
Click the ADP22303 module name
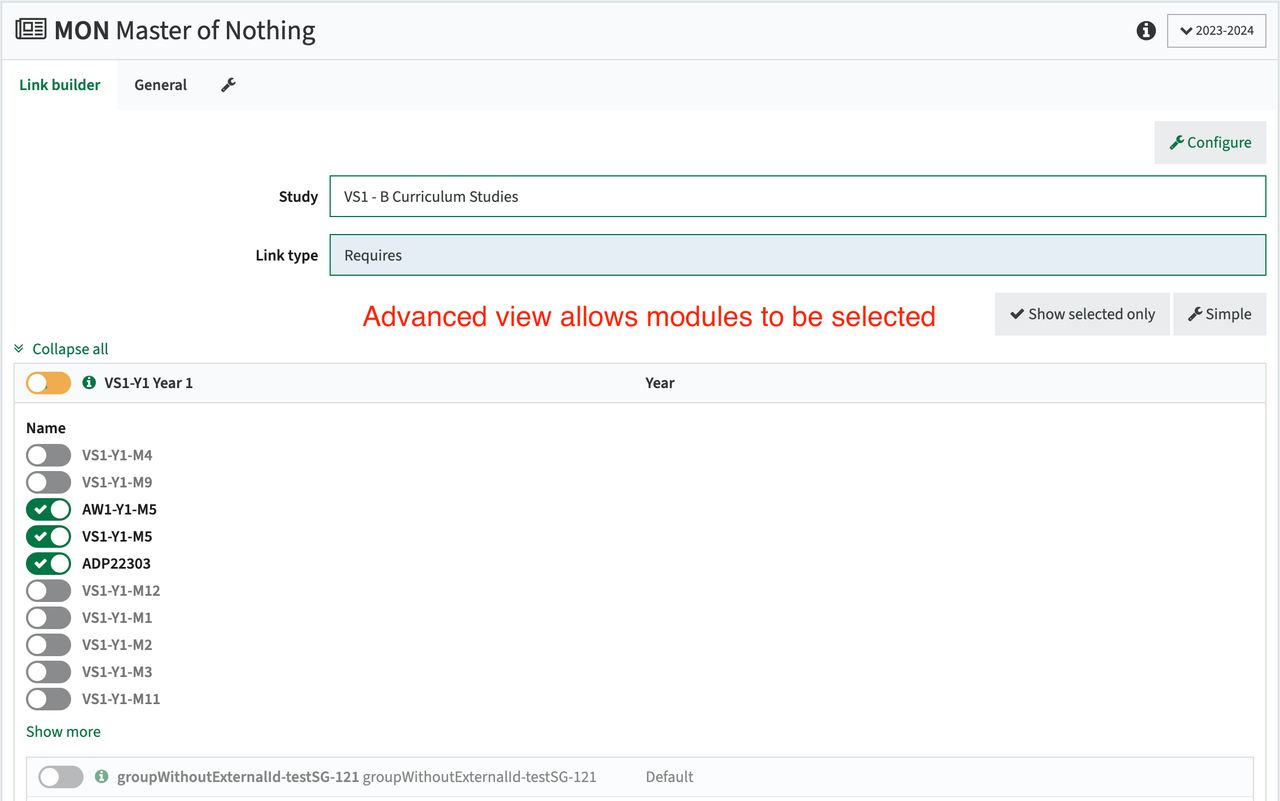[116, 563]
